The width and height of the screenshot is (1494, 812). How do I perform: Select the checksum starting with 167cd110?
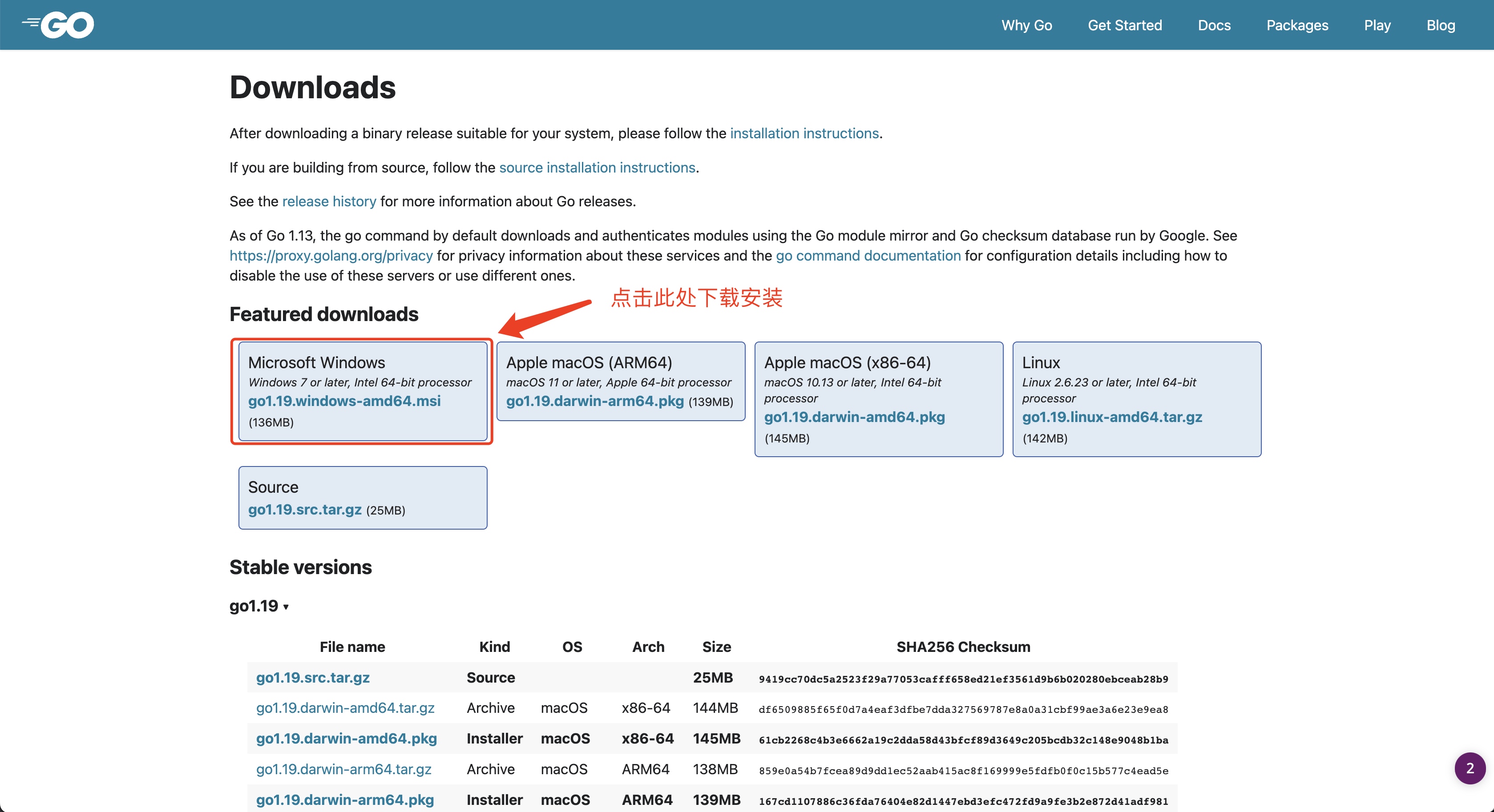[963, 802]
